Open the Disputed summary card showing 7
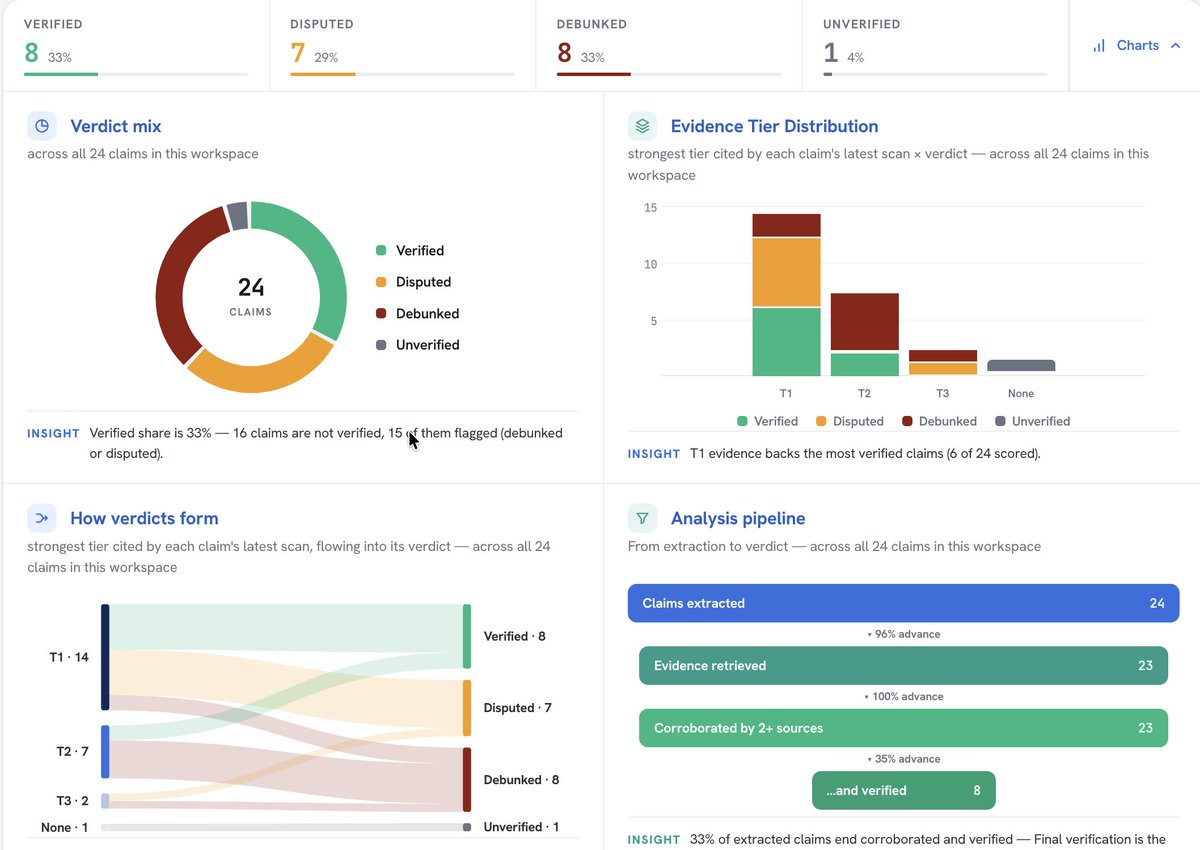 pyautogui.click(x=402, y=46)
